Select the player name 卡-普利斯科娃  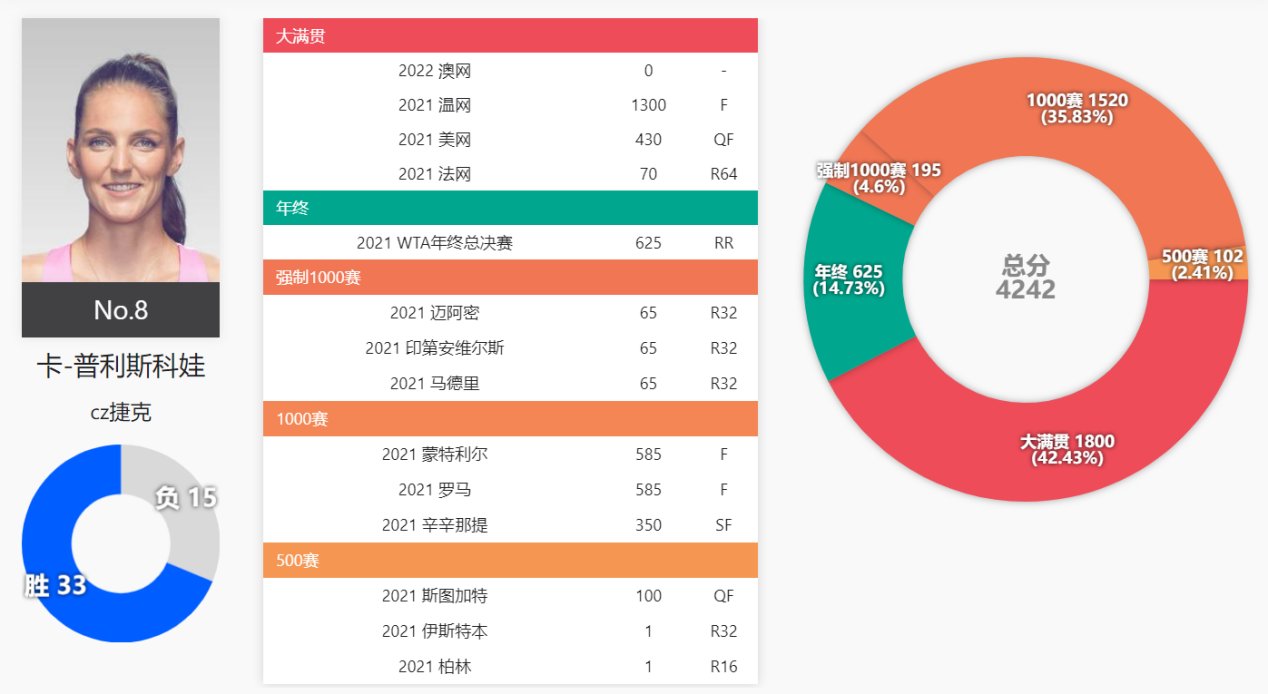[x=121, y=366]
